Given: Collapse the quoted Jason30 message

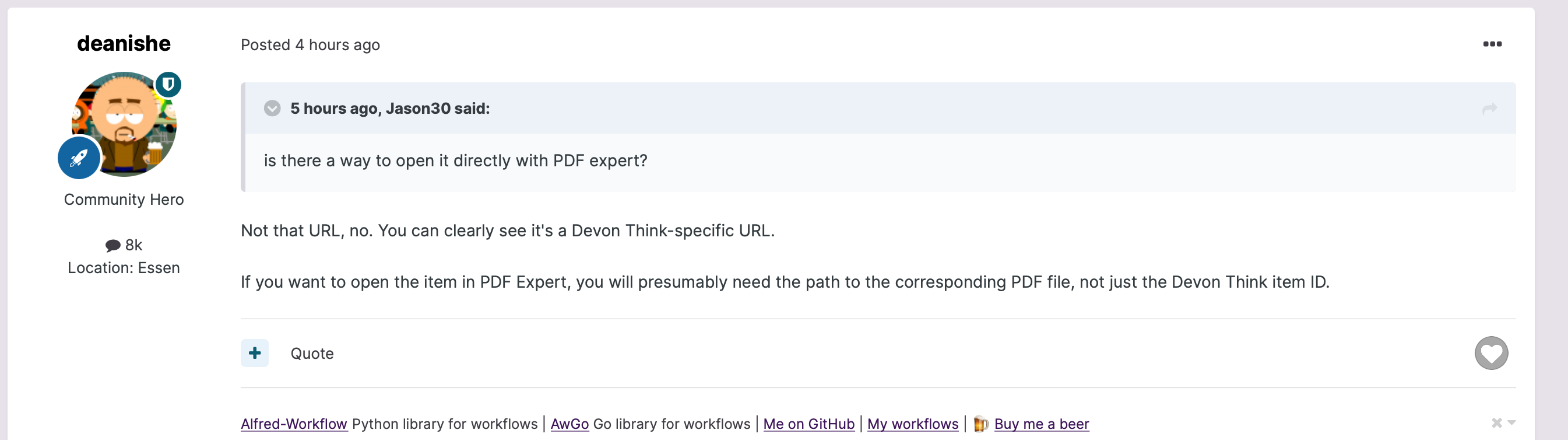Looking at the screenshot, I should [x=272, y=109].
